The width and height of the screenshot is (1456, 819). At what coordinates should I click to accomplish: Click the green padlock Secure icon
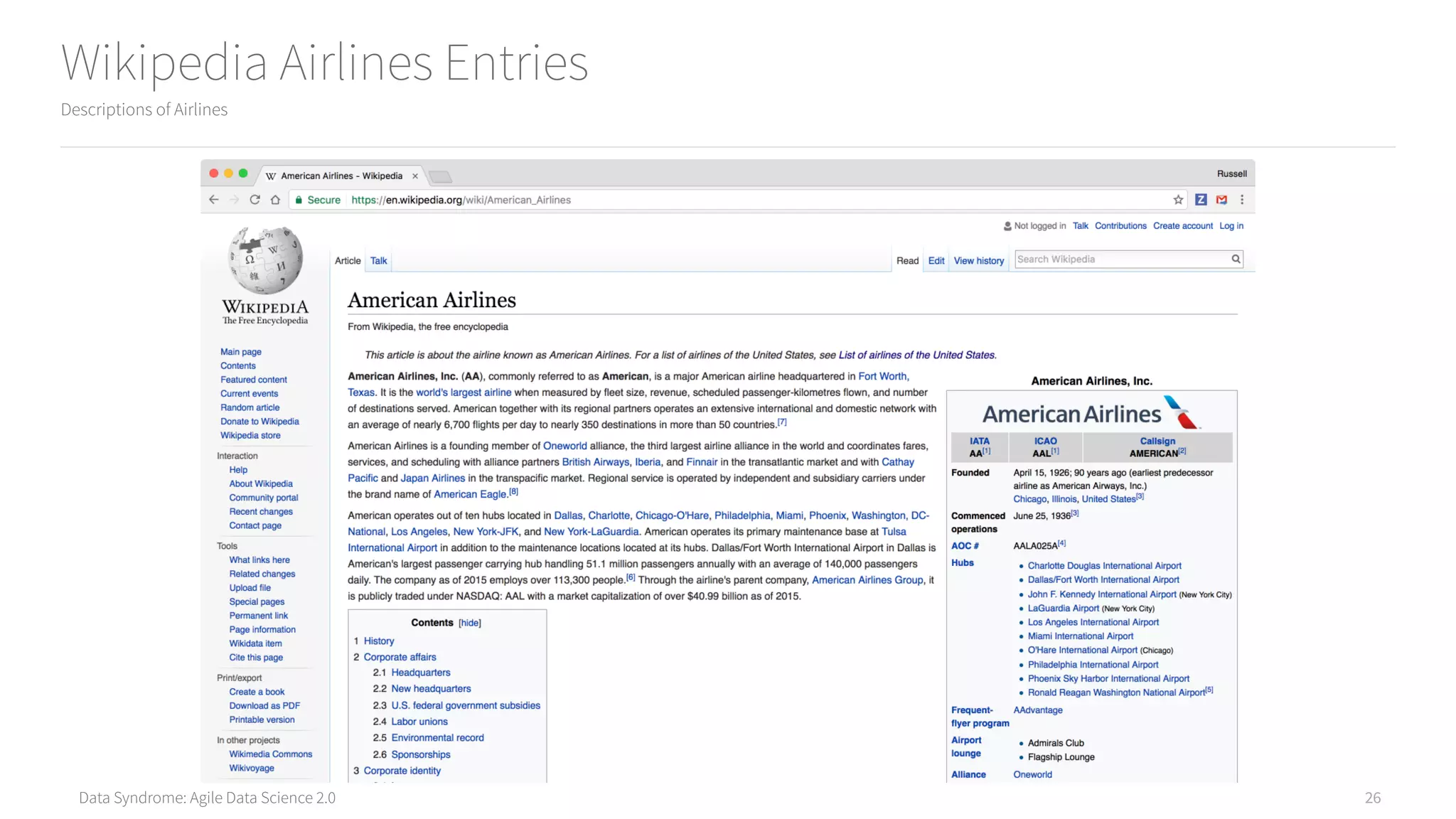coord(299,200)
